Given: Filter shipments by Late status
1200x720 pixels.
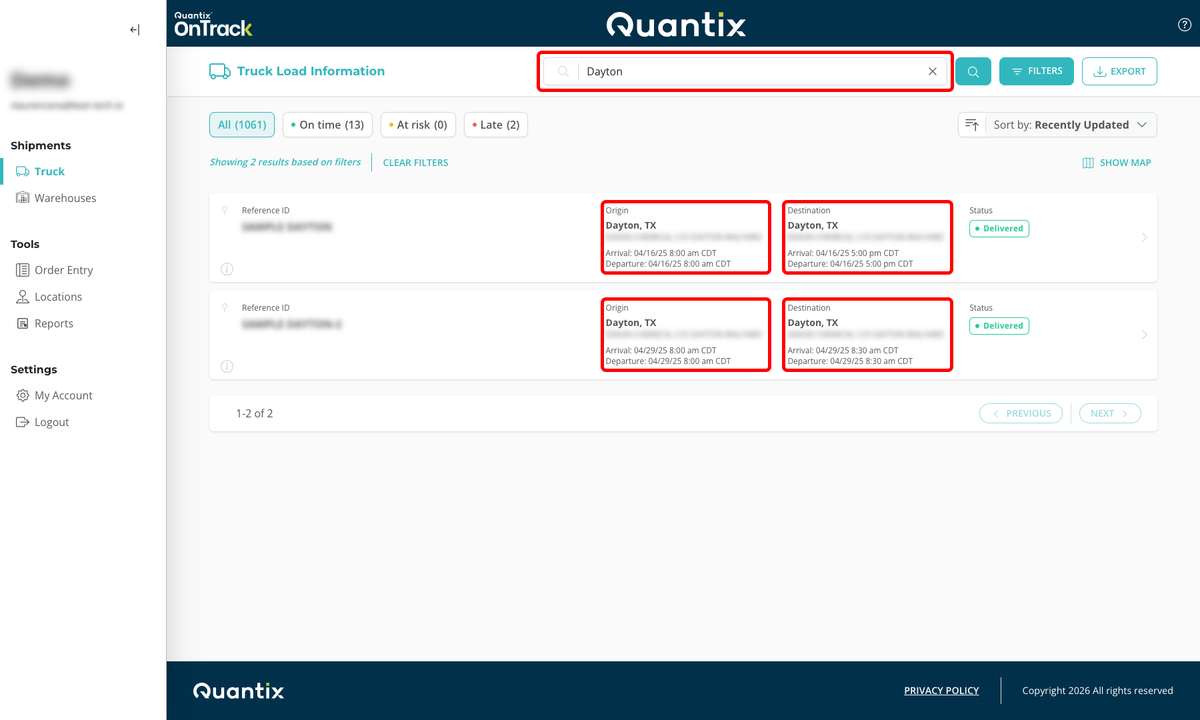Looking at the screenshot, I should [x=495, y=124].
